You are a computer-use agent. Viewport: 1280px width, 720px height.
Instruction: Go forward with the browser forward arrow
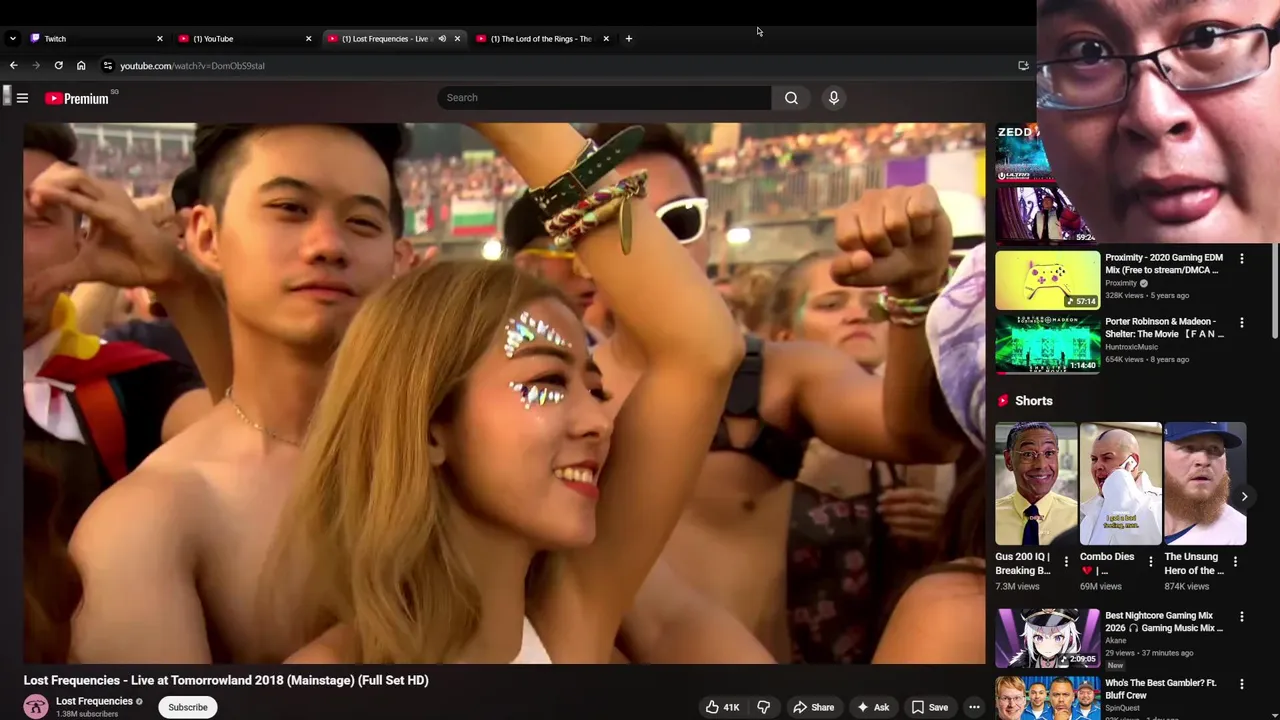(x=36, y=66)
